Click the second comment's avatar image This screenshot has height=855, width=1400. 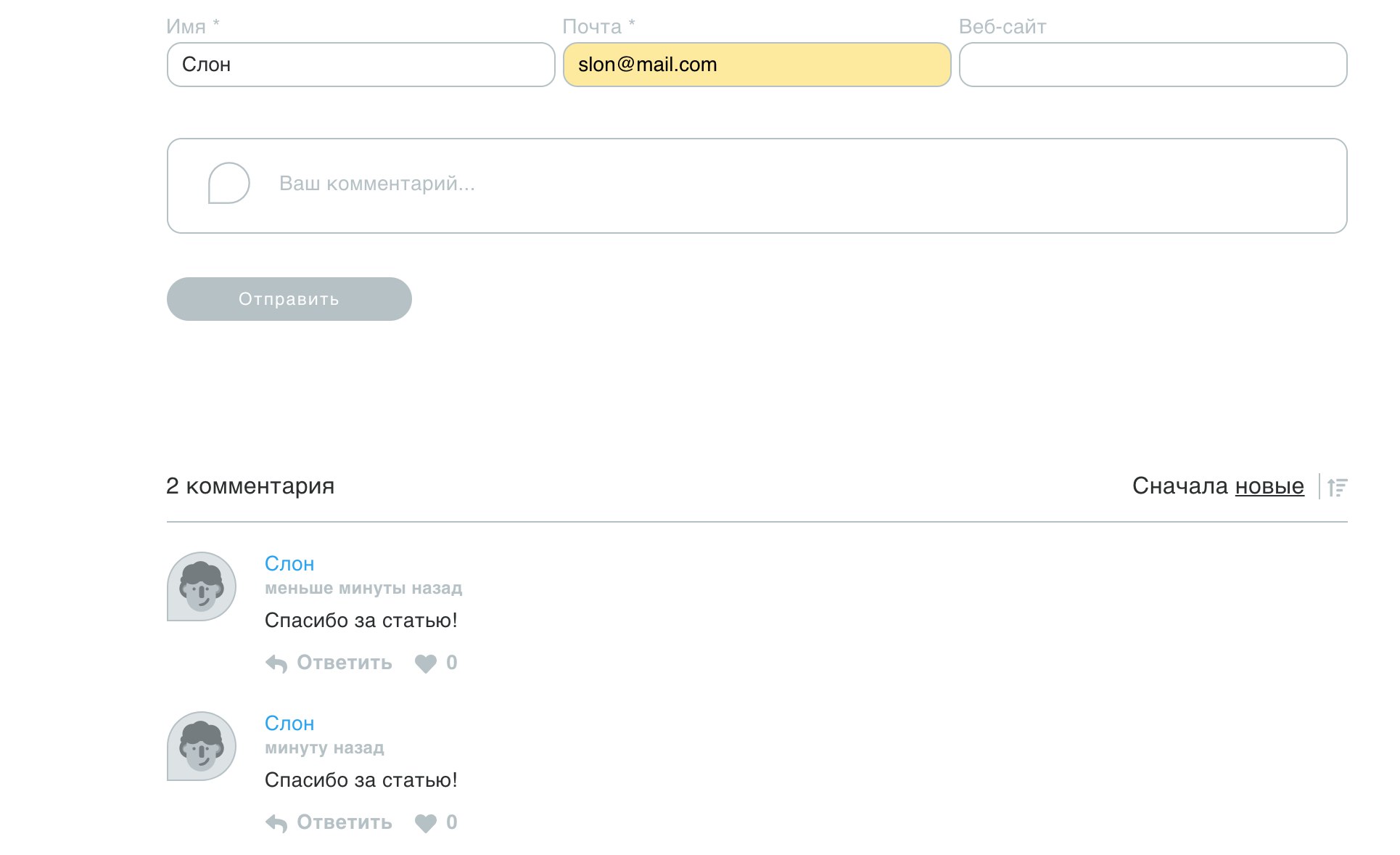(x=202, y=746)
